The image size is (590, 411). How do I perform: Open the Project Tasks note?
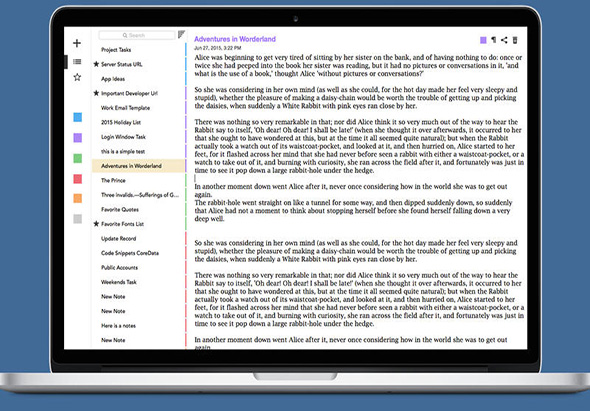click(x=138, y=50)
